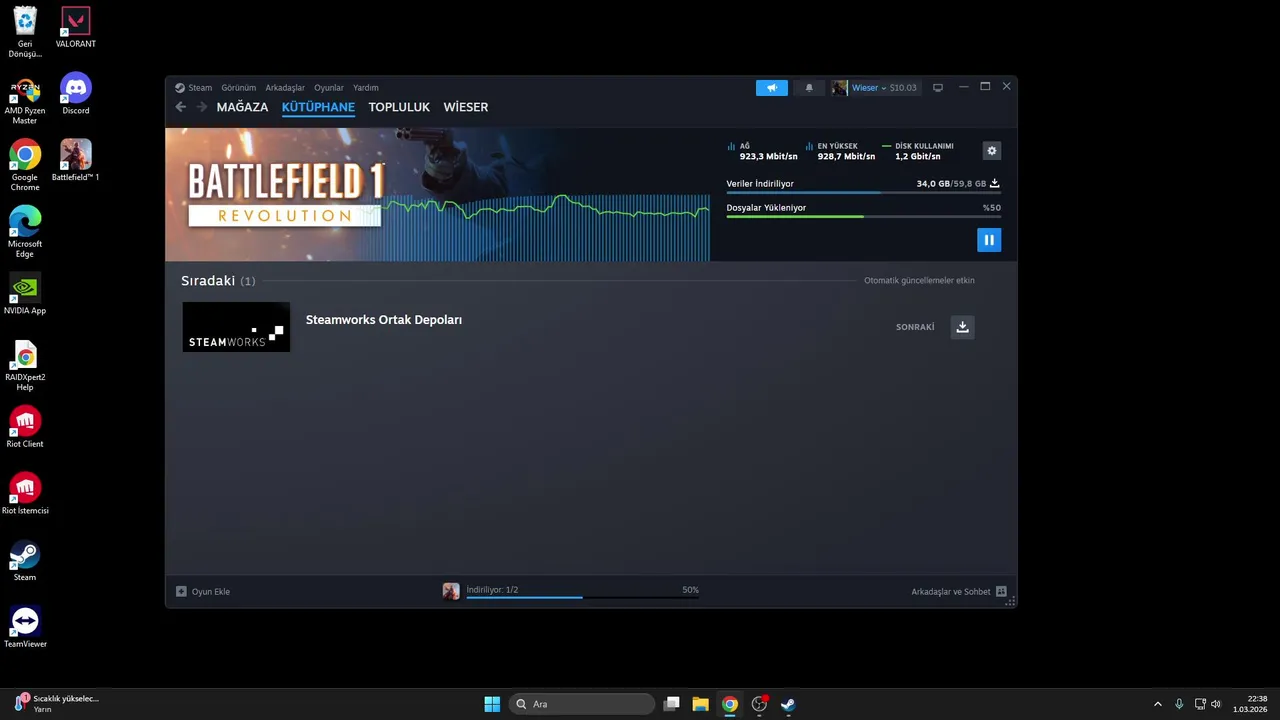This screenshot has height=720, width=1280.
Task: Open the Yardım menu
Action: tap(366, 88)
